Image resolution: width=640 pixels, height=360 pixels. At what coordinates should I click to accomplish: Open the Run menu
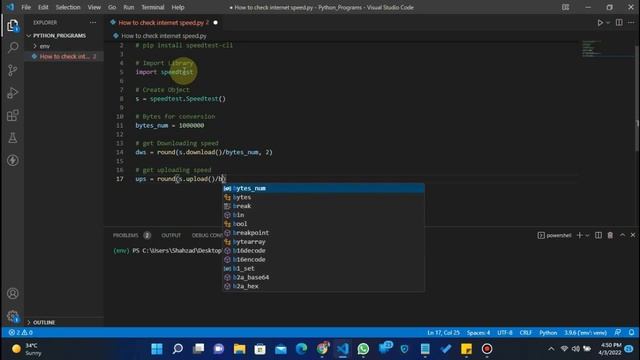point(129,7)
